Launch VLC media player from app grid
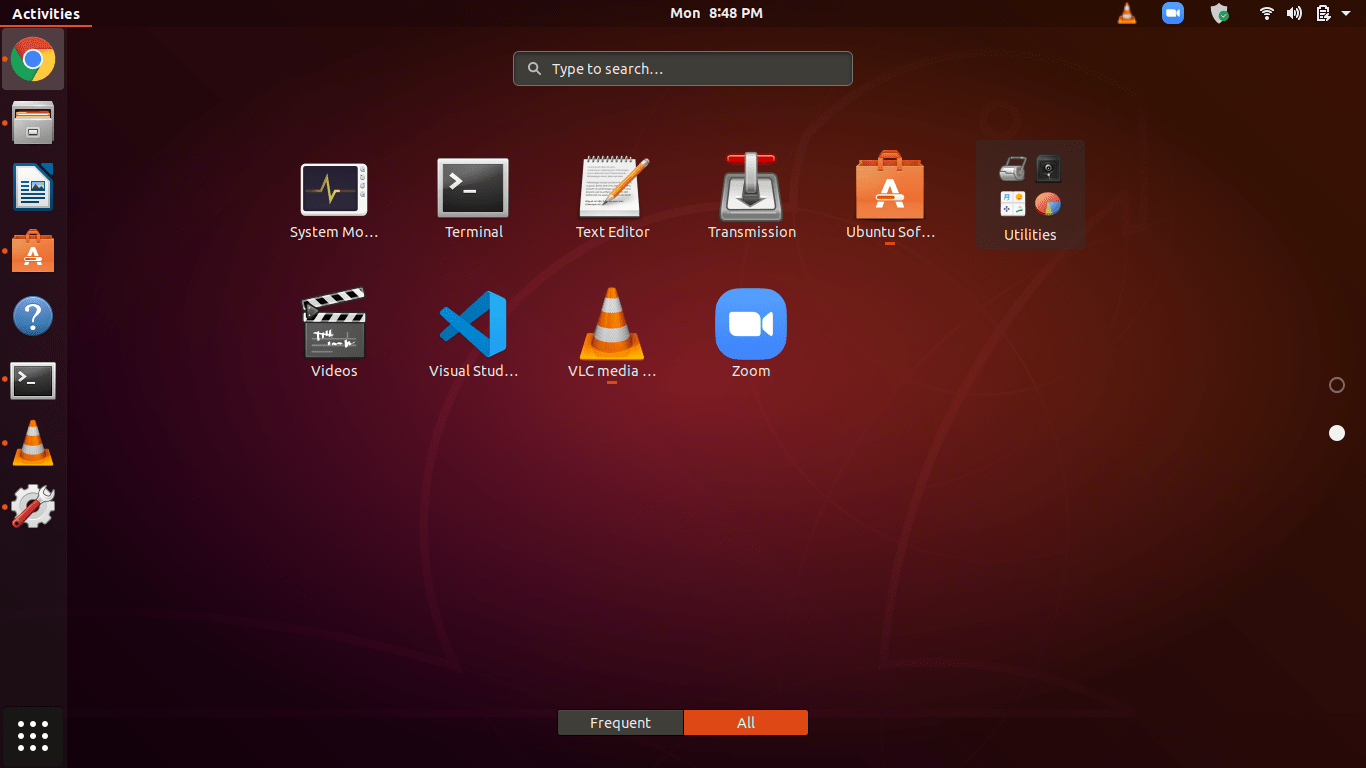Image resolution: width=1366 pixels, height=768 pixels. pyautogui.click(x=612, y=335)
